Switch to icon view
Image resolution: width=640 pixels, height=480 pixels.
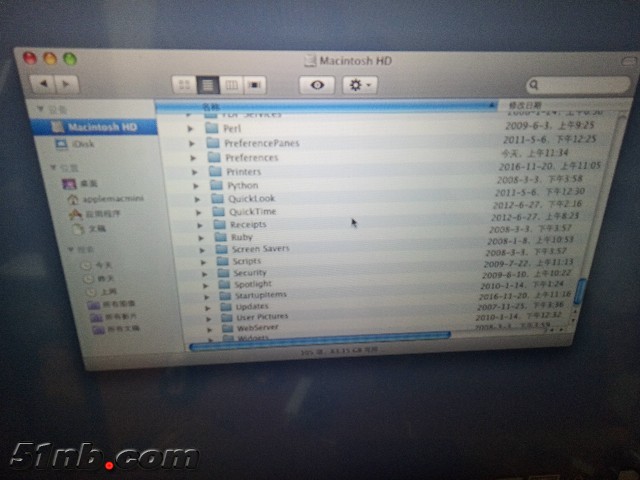pyautogui.click(x=184, y=85)
